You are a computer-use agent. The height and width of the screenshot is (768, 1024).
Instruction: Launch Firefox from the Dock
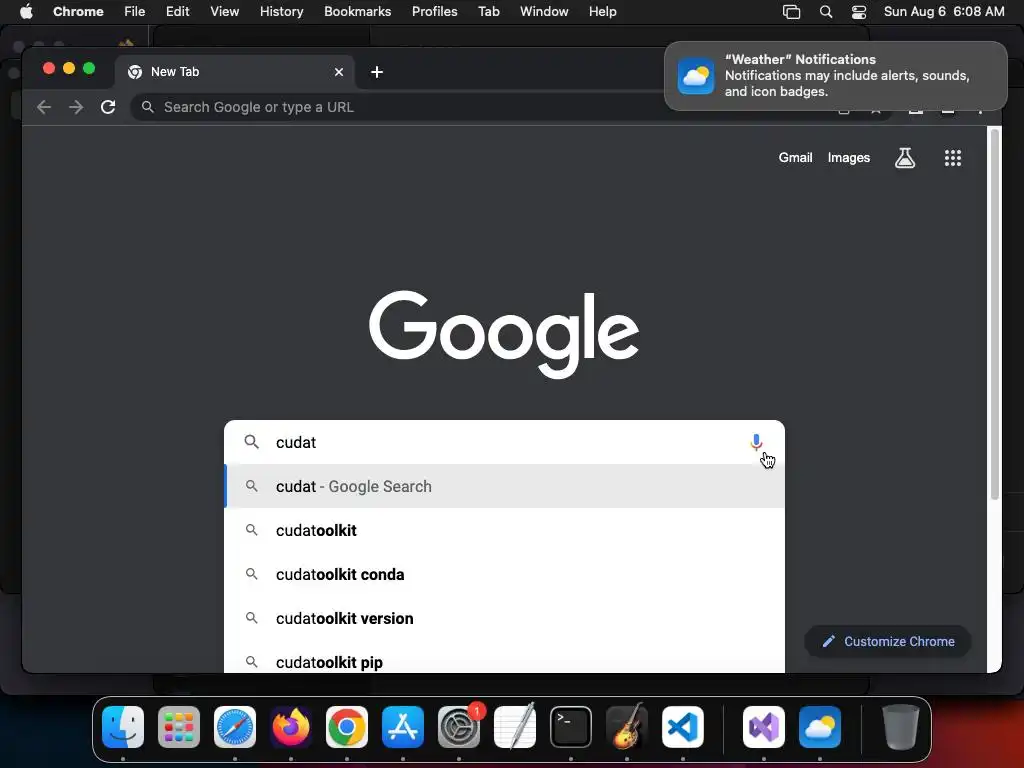pos(291,727)
